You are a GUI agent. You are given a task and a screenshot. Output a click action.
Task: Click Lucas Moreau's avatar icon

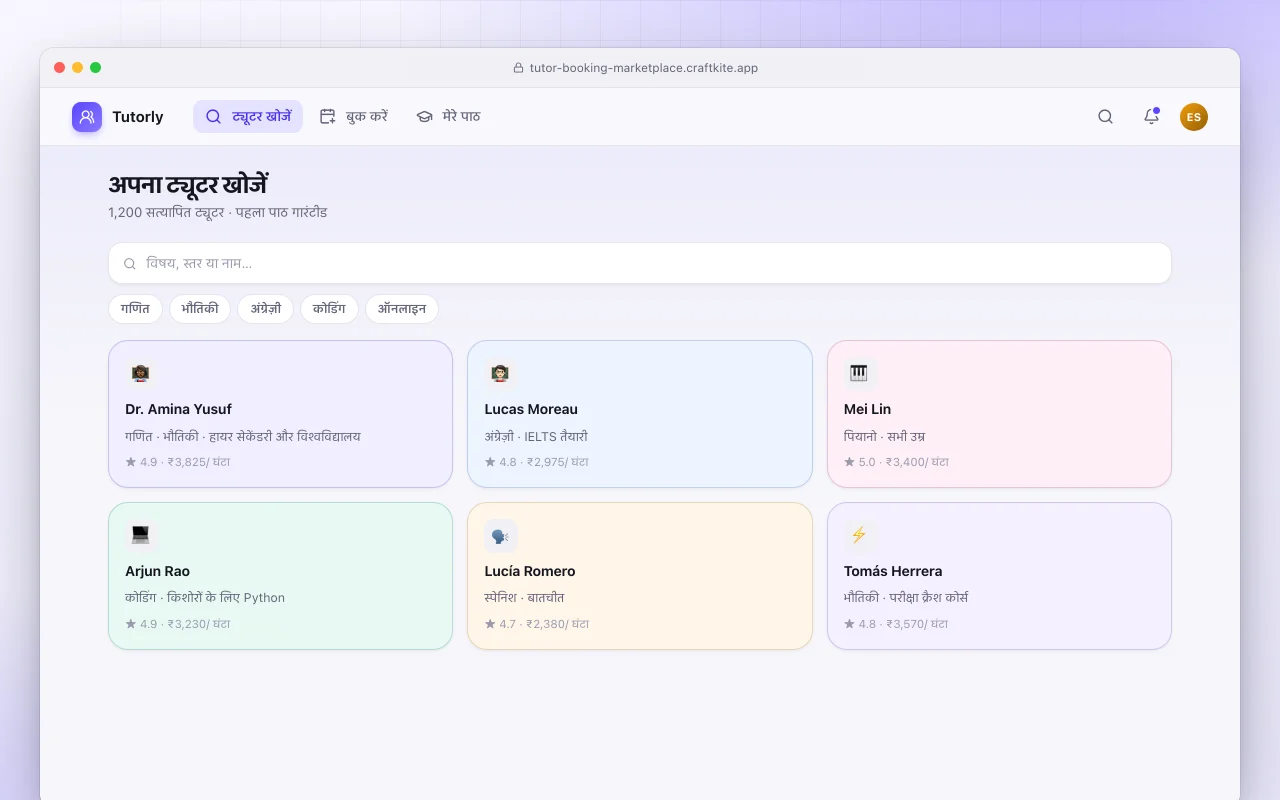tap(501, 374)
